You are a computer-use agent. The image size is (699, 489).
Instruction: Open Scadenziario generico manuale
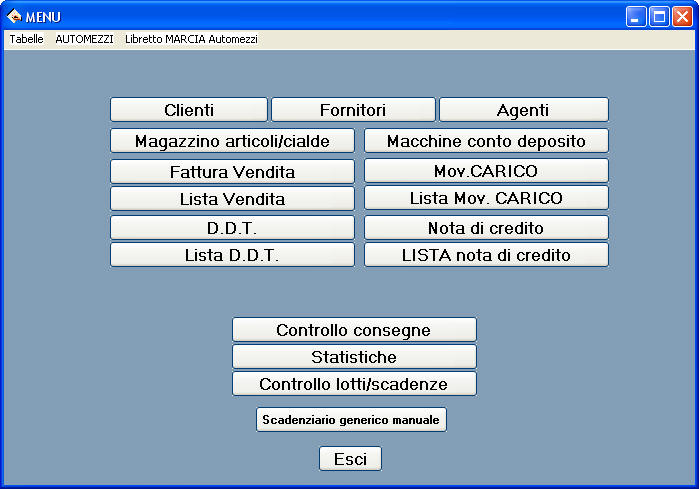[x=351, y=419]
